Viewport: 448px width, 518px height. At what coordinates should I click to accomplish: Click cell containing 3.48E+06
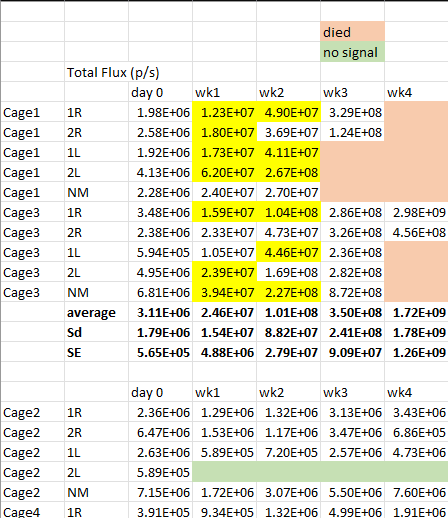coord(160,212)
